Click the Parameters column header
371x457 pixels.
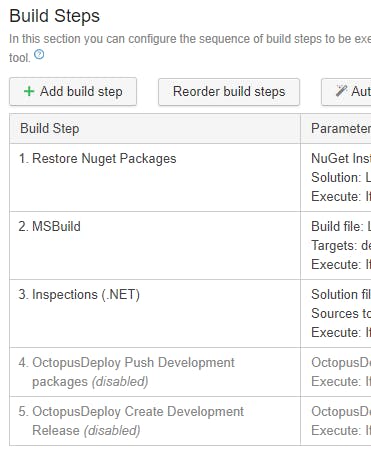(x=341, y=129)
